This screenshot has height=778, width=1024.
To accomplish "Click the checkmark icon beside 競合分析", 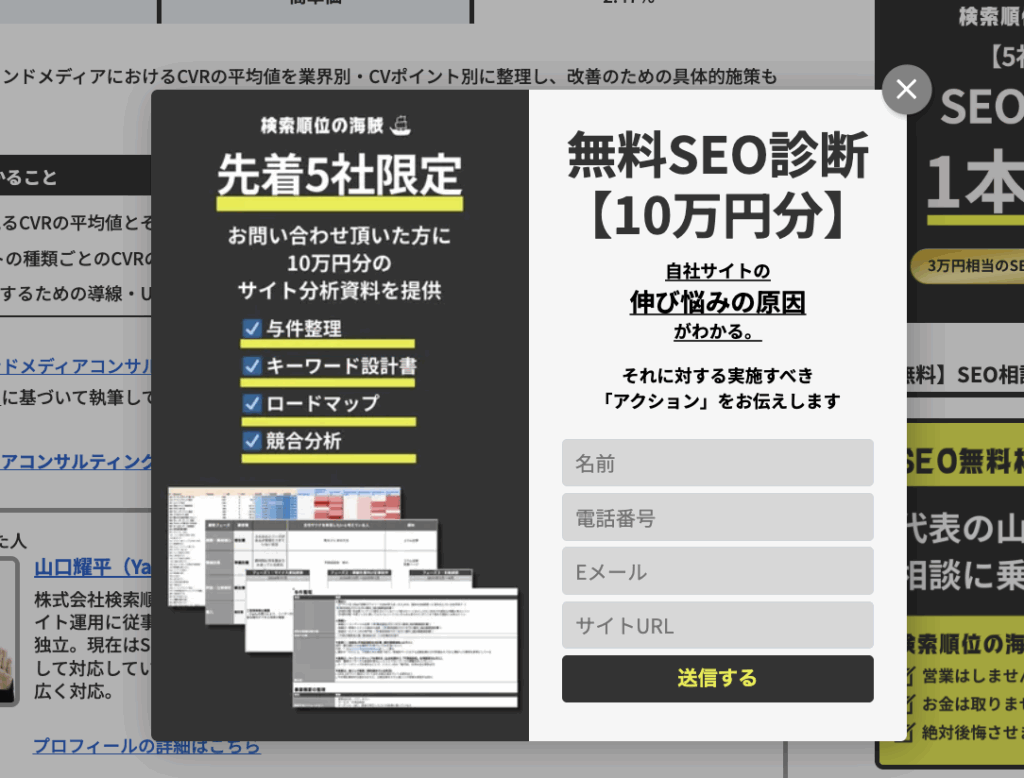I will pyautogui.click(x=252, y=441).
